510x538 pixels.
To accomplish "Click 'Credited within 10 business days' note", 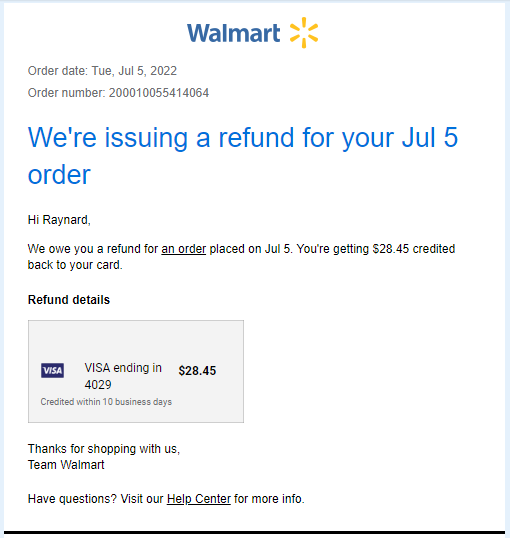I will pos(106,402).
